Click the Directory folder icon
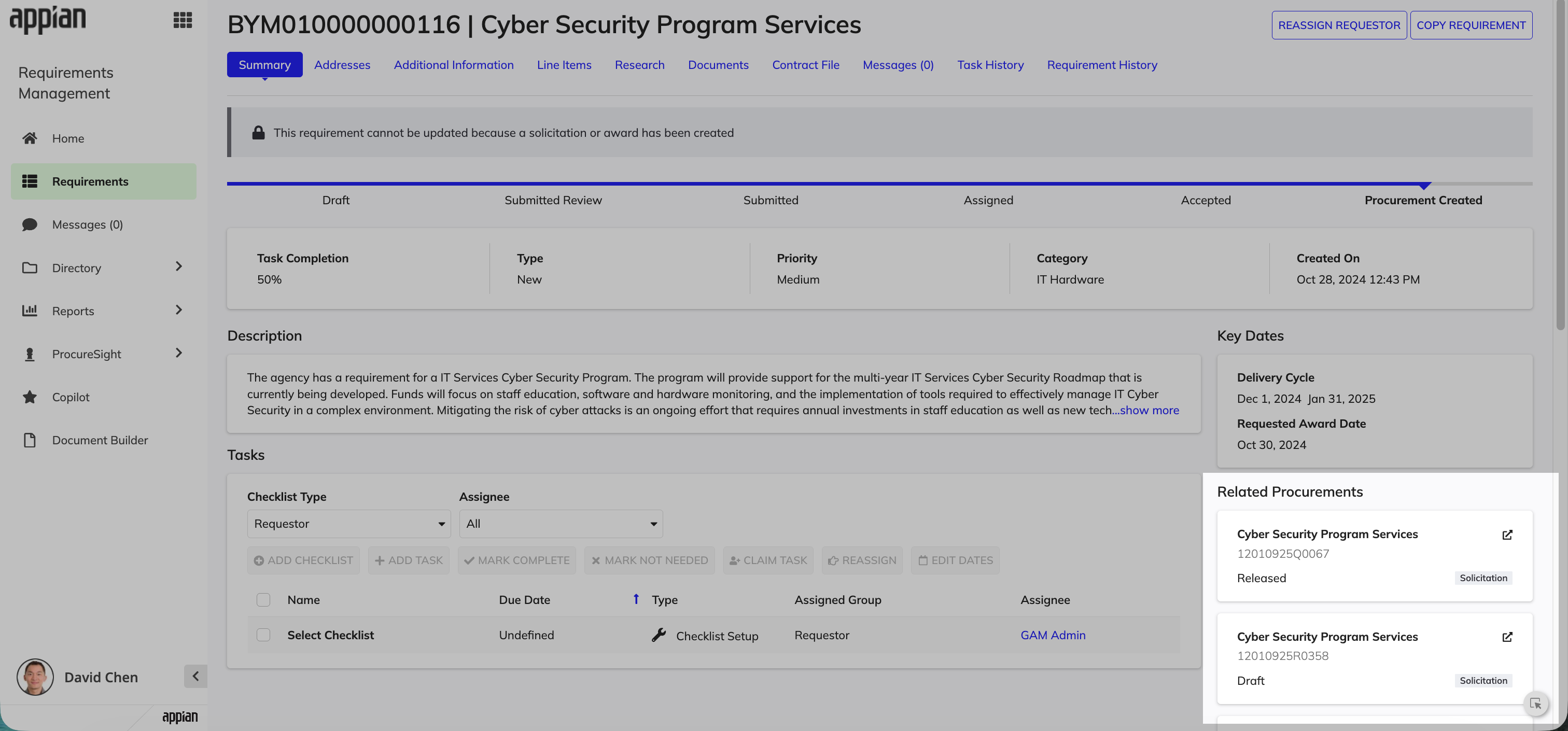Screen dimensions: 1568x731 pyautogui.click(x=30, y=268)
